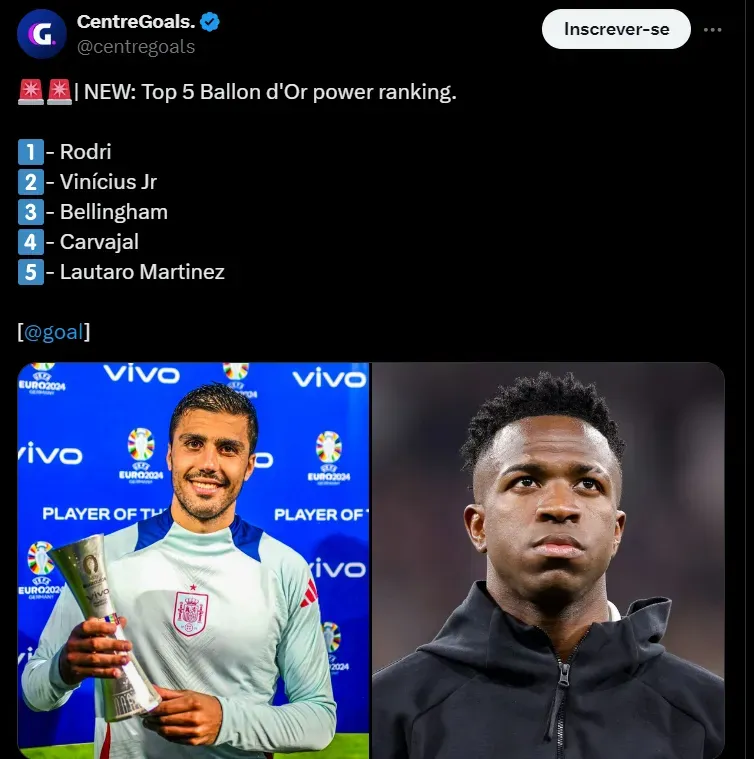Open the three-dot more options menu

point(712,30)
